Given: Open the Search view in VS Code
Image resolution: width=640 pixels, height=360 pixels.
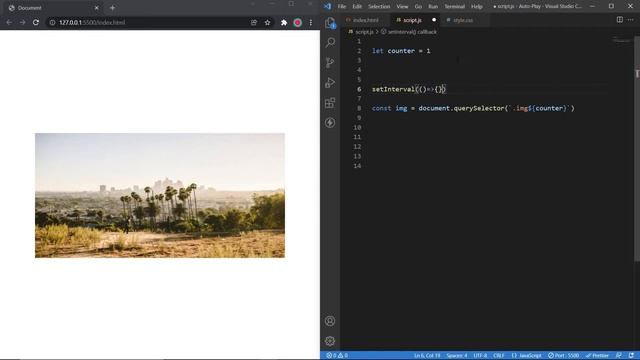Looking at the screenshot, I should click(x=330, y=42).
